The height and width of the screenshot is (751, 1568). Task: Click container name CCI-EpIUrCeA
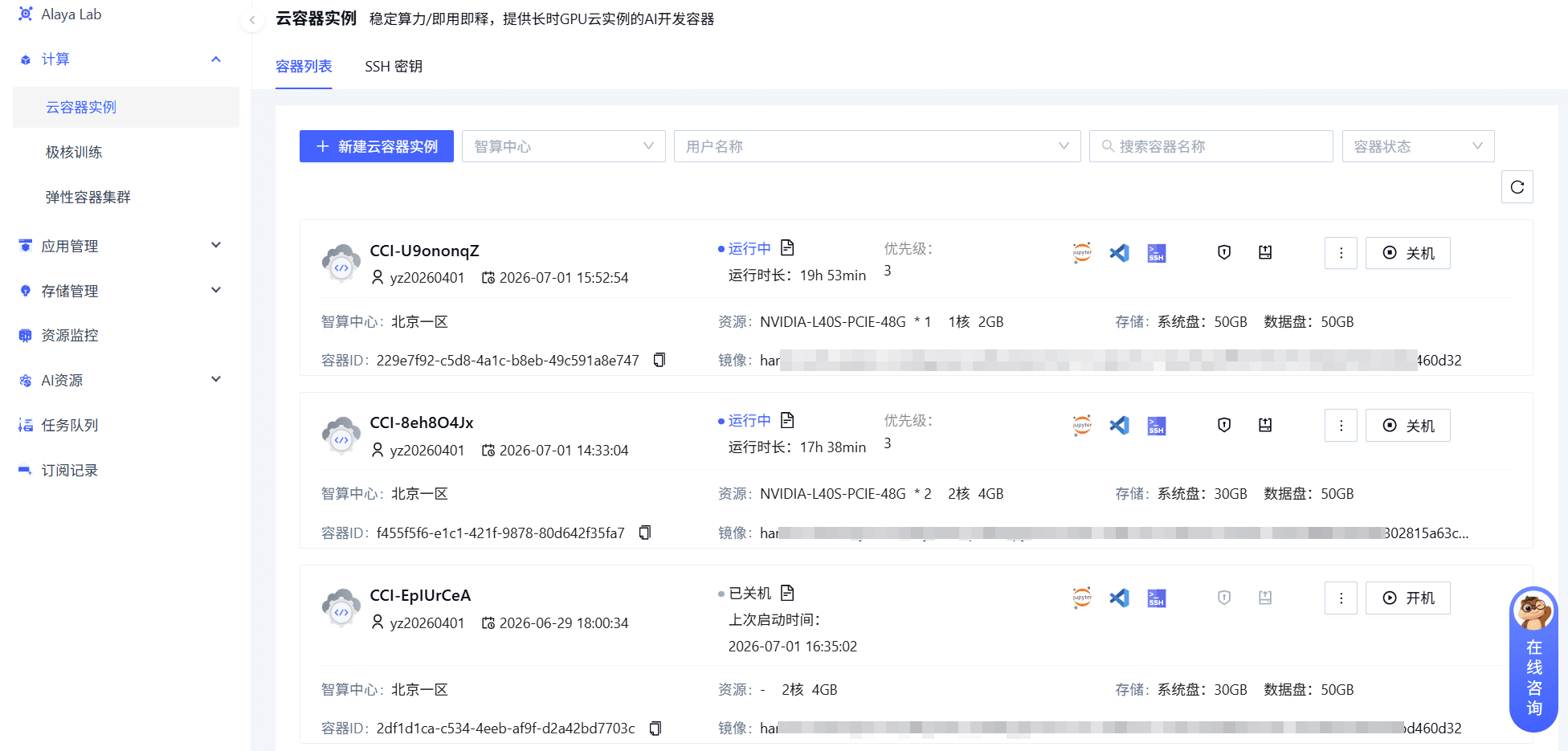click(x=420, y=595)
